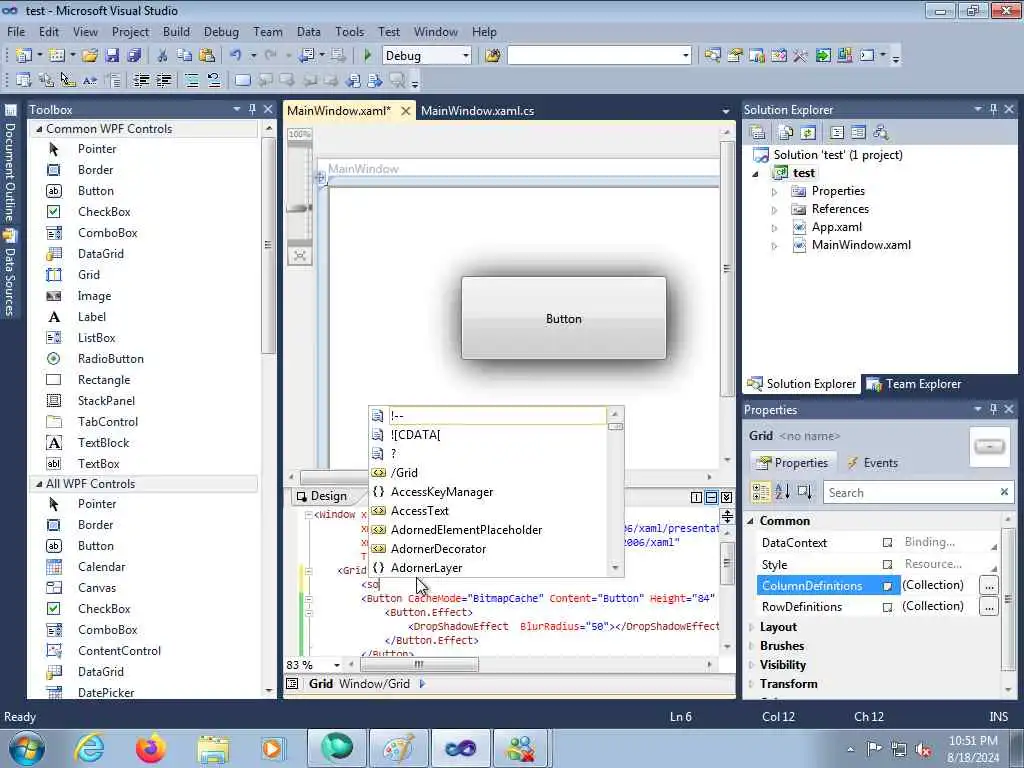
Task: Click the DataContext property marker square
Action: click(887, 542)
